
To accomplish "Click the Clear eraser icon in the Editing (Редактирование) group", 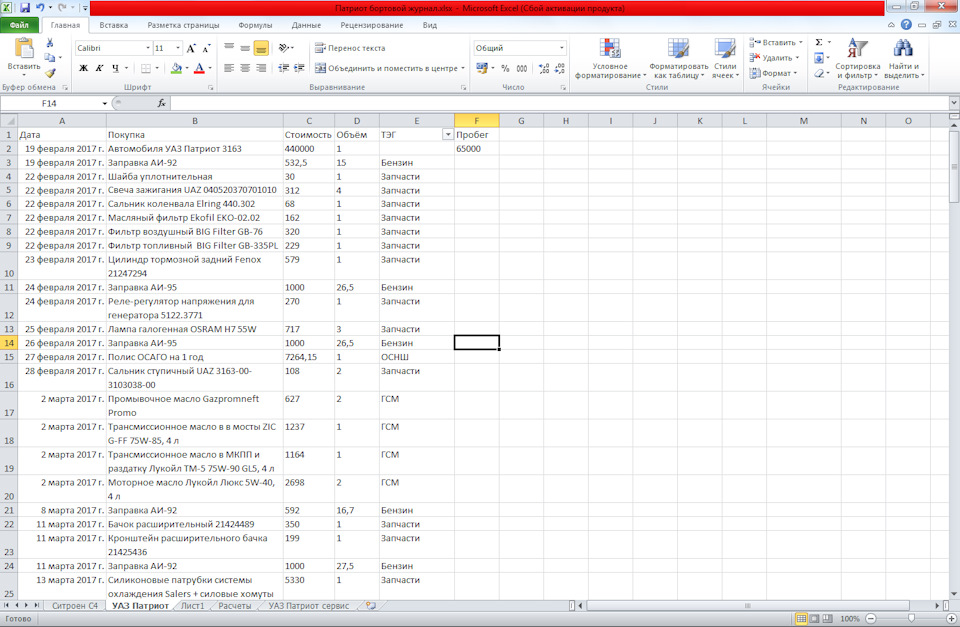I will coord(819,73).
